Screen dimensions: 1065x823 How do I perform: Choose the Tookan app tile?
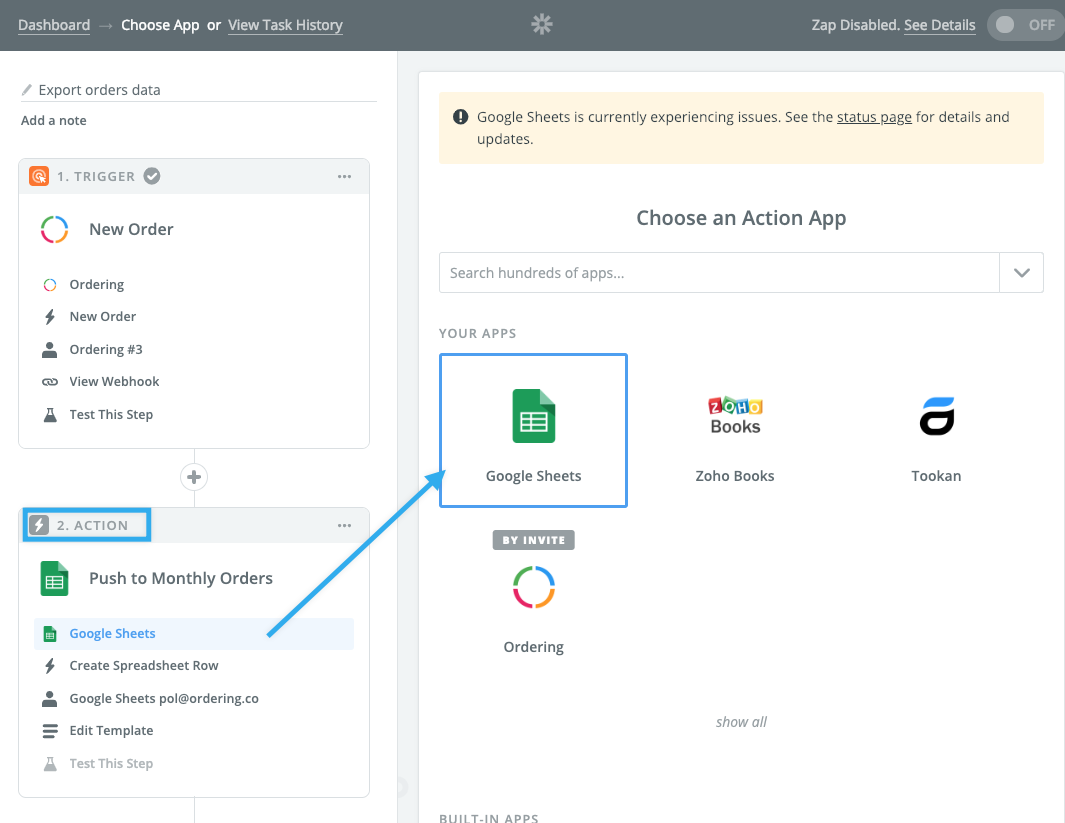936,431
